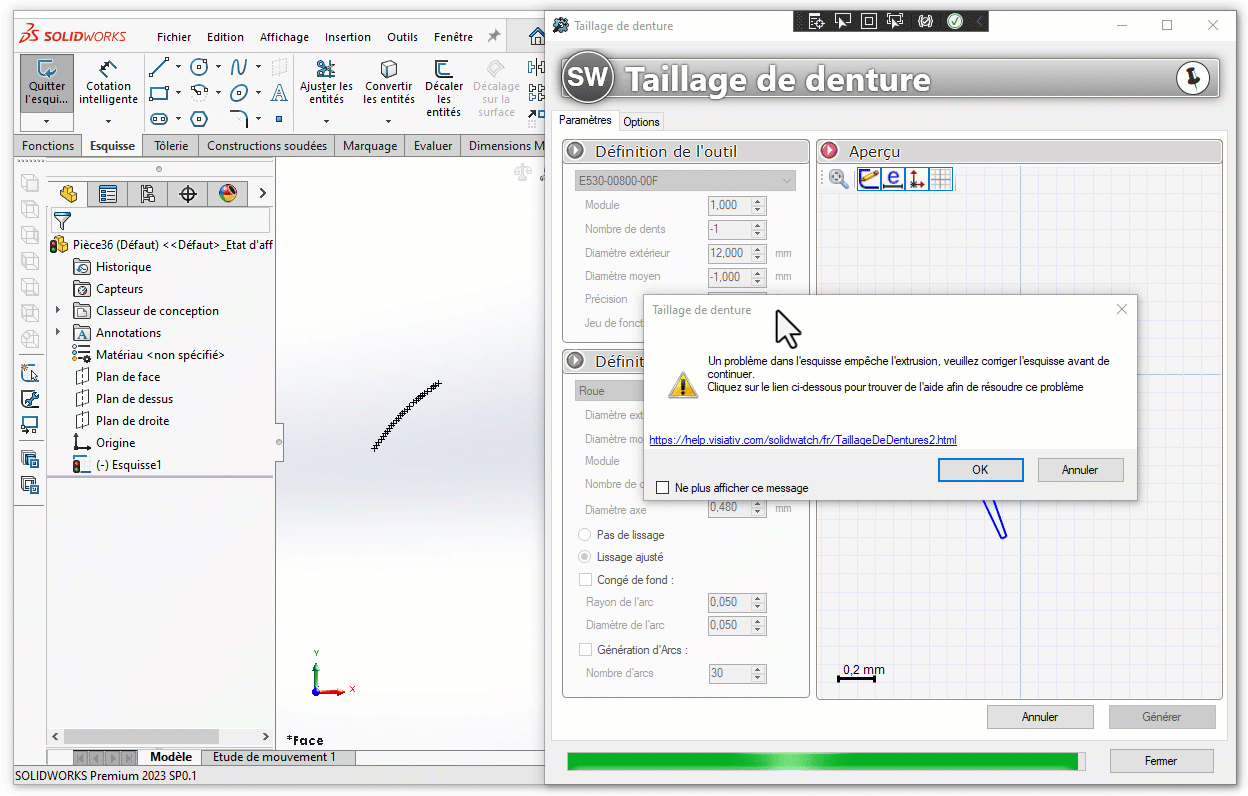Open the E530-00800-00F tool dropdown

[685, 181]
